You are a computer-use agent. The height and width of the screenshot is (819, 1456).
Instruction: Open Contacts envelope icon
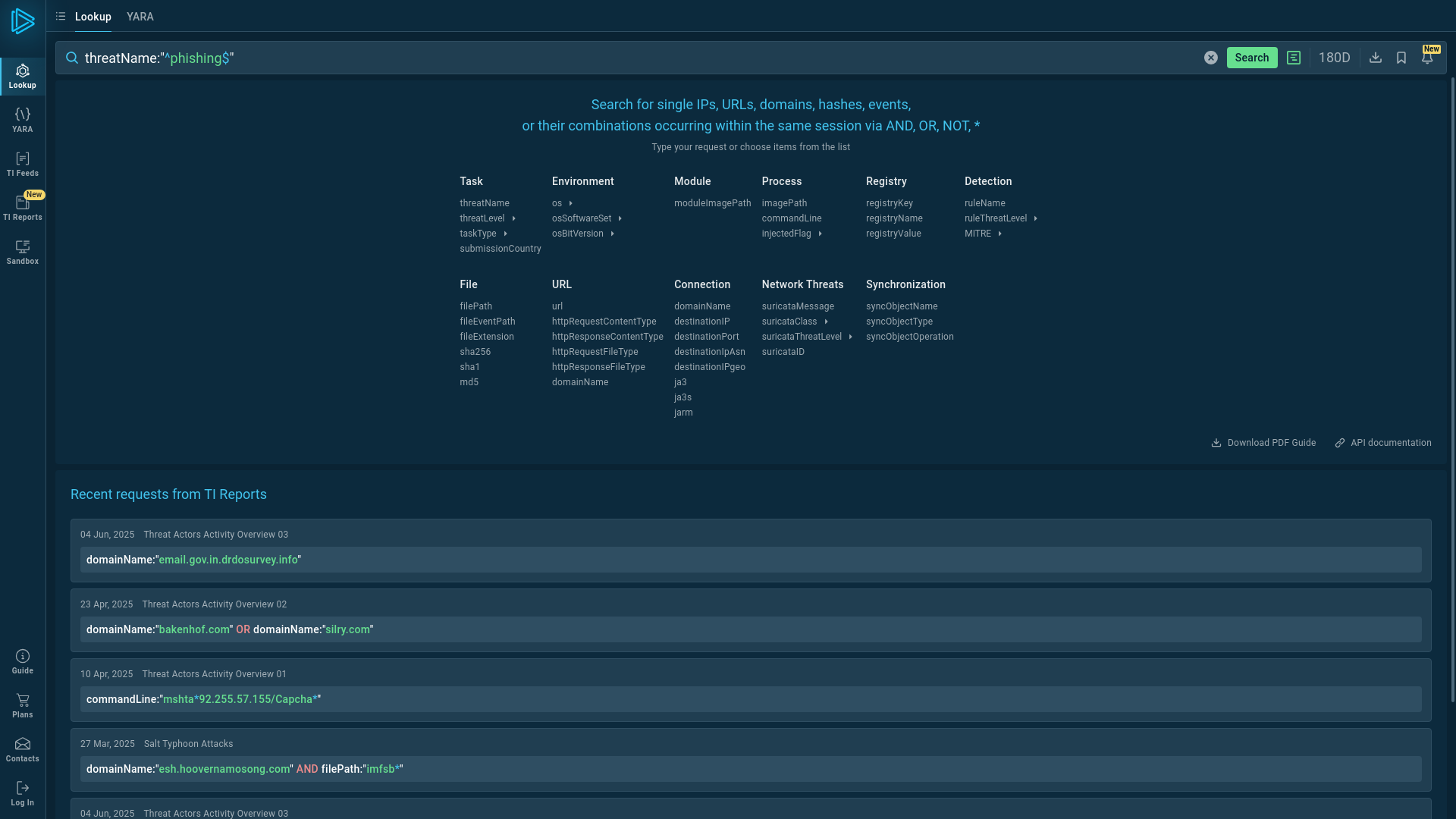click(23, 750)
